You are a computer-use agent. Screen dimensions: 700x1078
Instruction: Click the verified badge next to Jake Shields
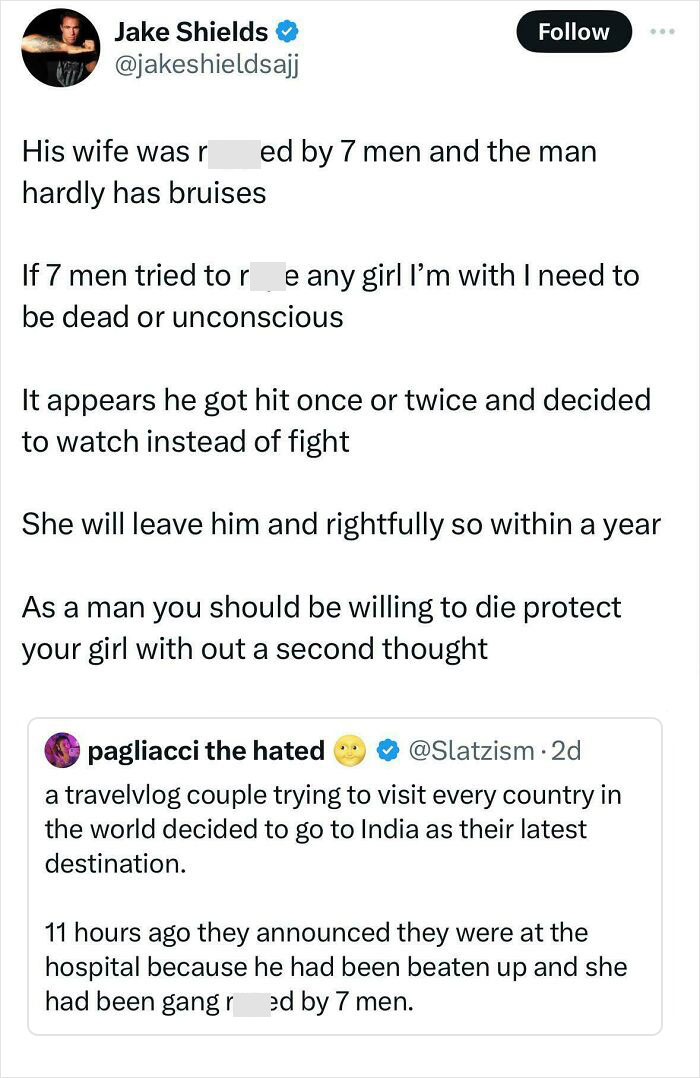click(x=288, y=30)
